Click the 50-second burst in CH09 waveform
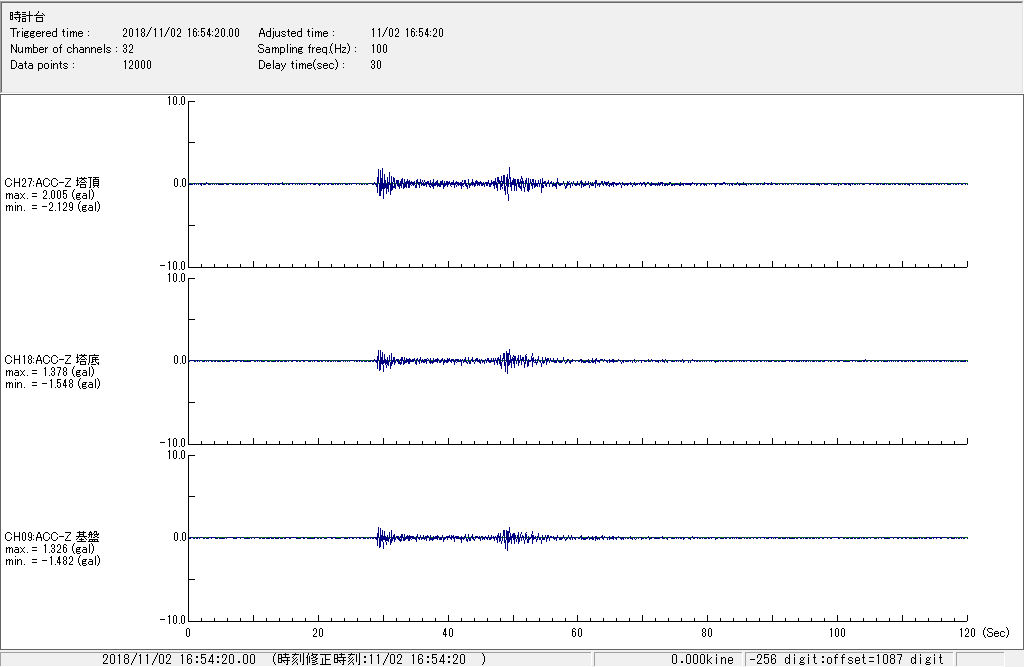The image size is (1024, 667). coord(509,538)
